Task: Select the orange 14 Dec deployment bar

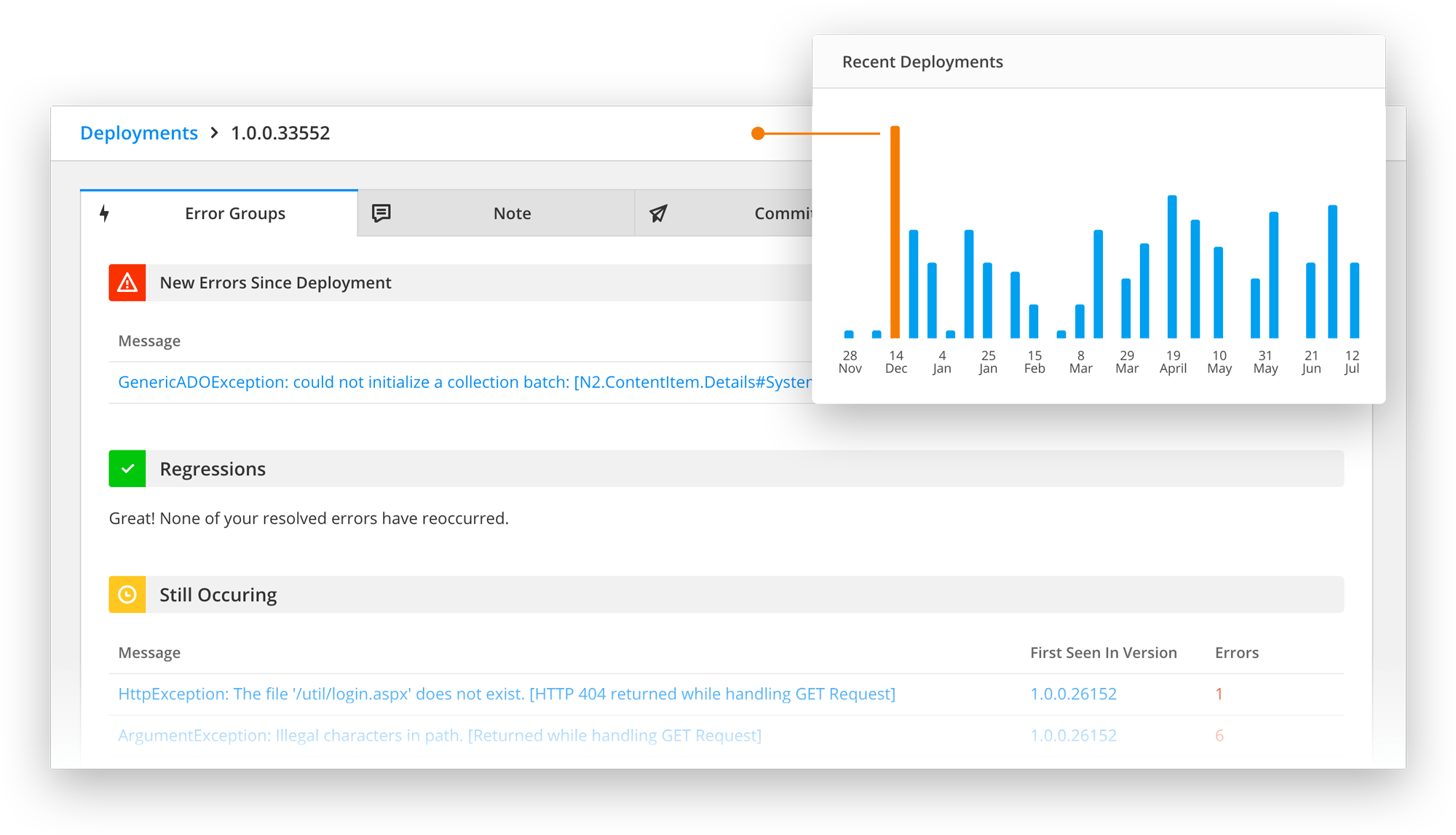Action: (x=896, y=233)
